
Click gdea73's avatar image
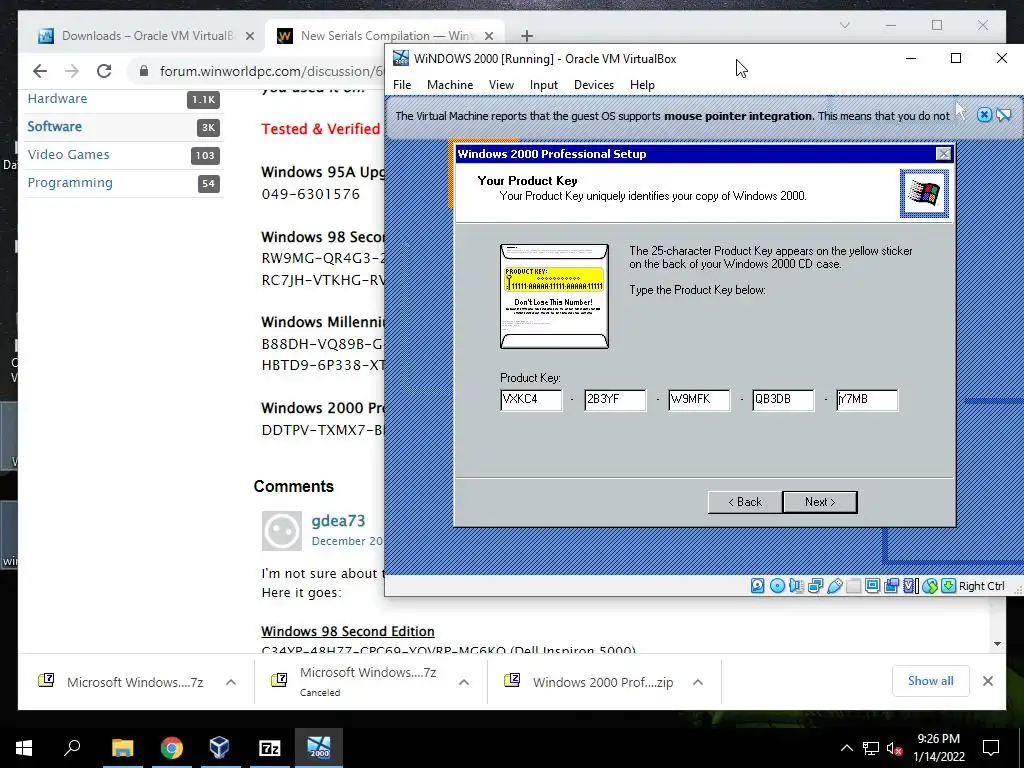281,531
